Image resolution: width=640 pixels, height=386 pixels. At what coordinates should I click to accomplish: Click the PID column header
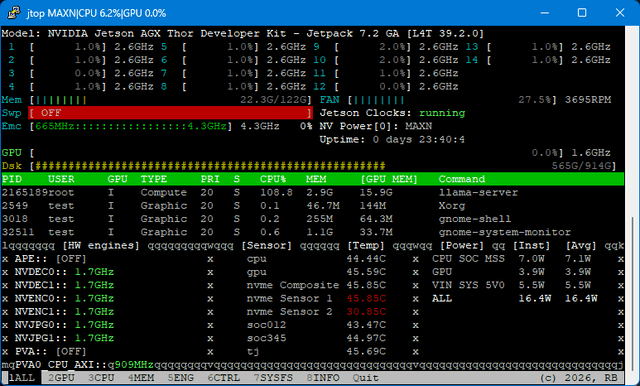tap(12, 179)
